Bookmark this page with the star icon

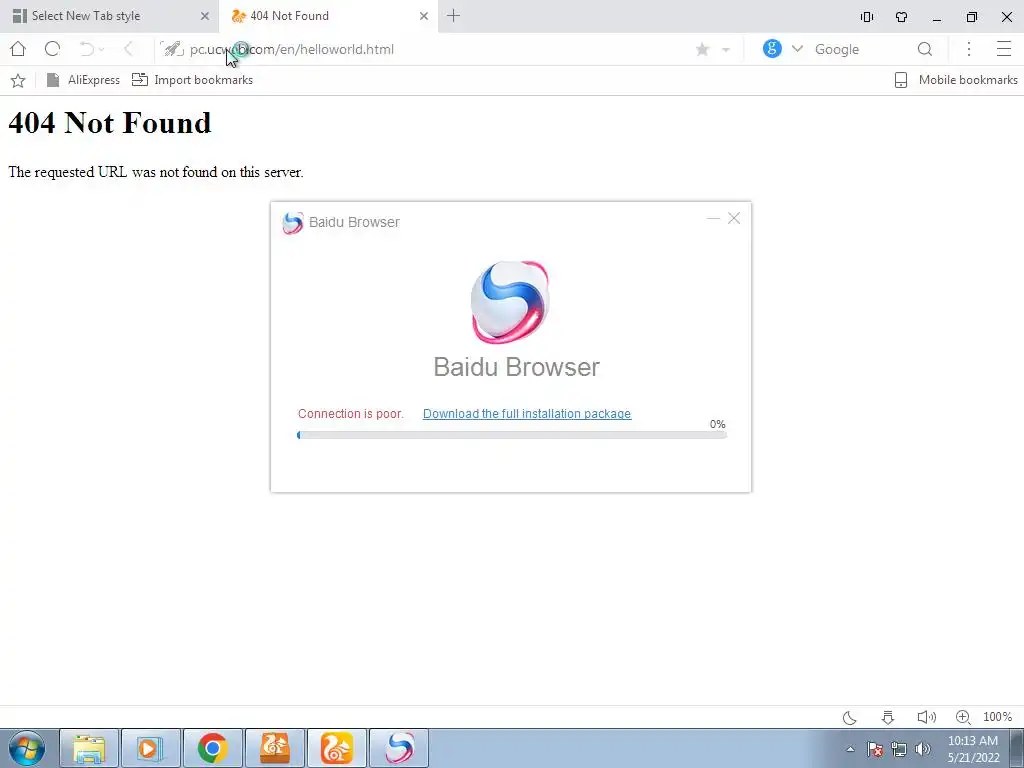tap(703, 50)
